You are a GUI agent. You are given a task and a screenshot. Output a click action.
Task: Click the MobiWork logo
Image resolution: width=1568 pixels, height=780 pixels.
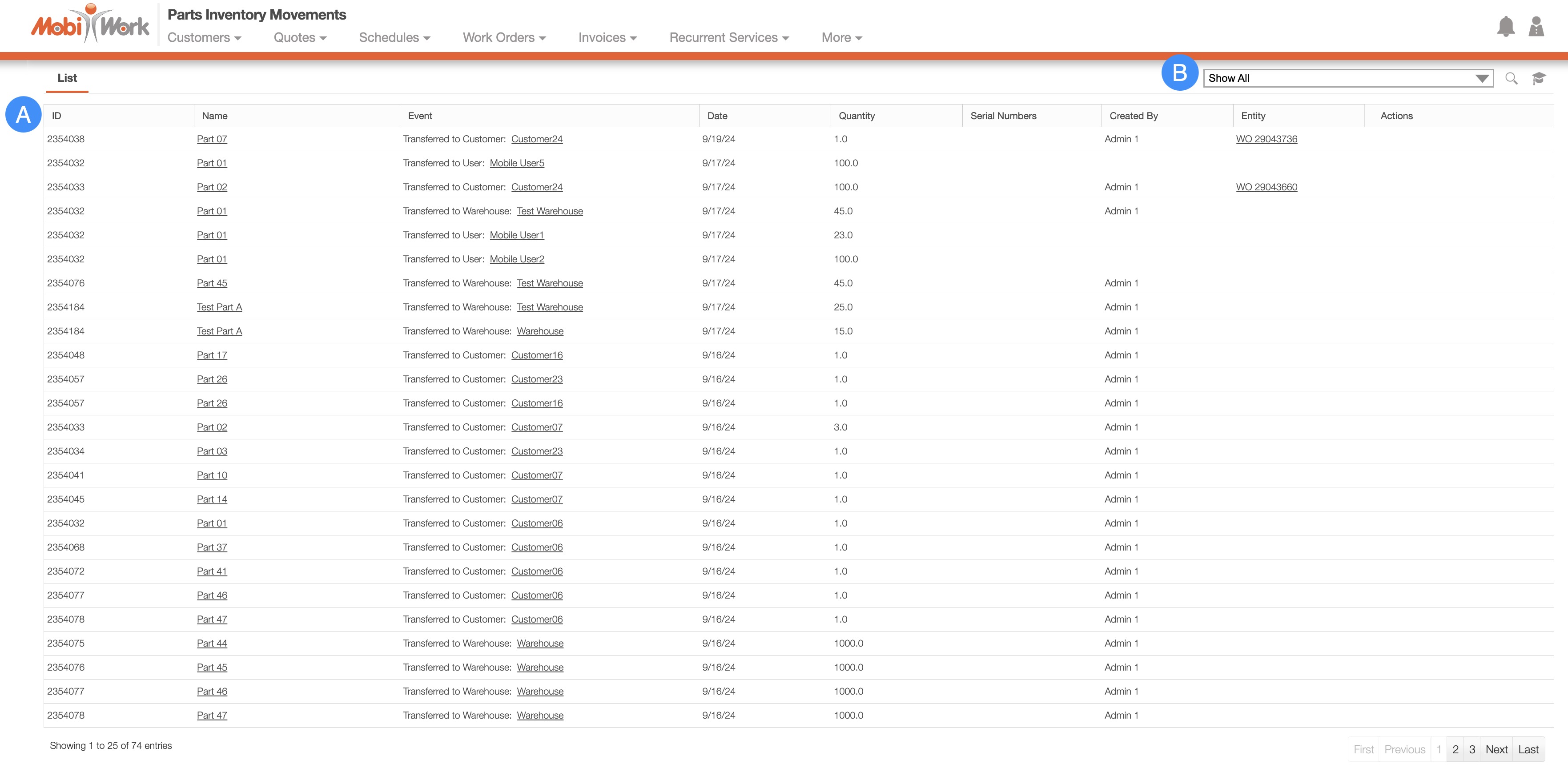click(x=90, y=26)
